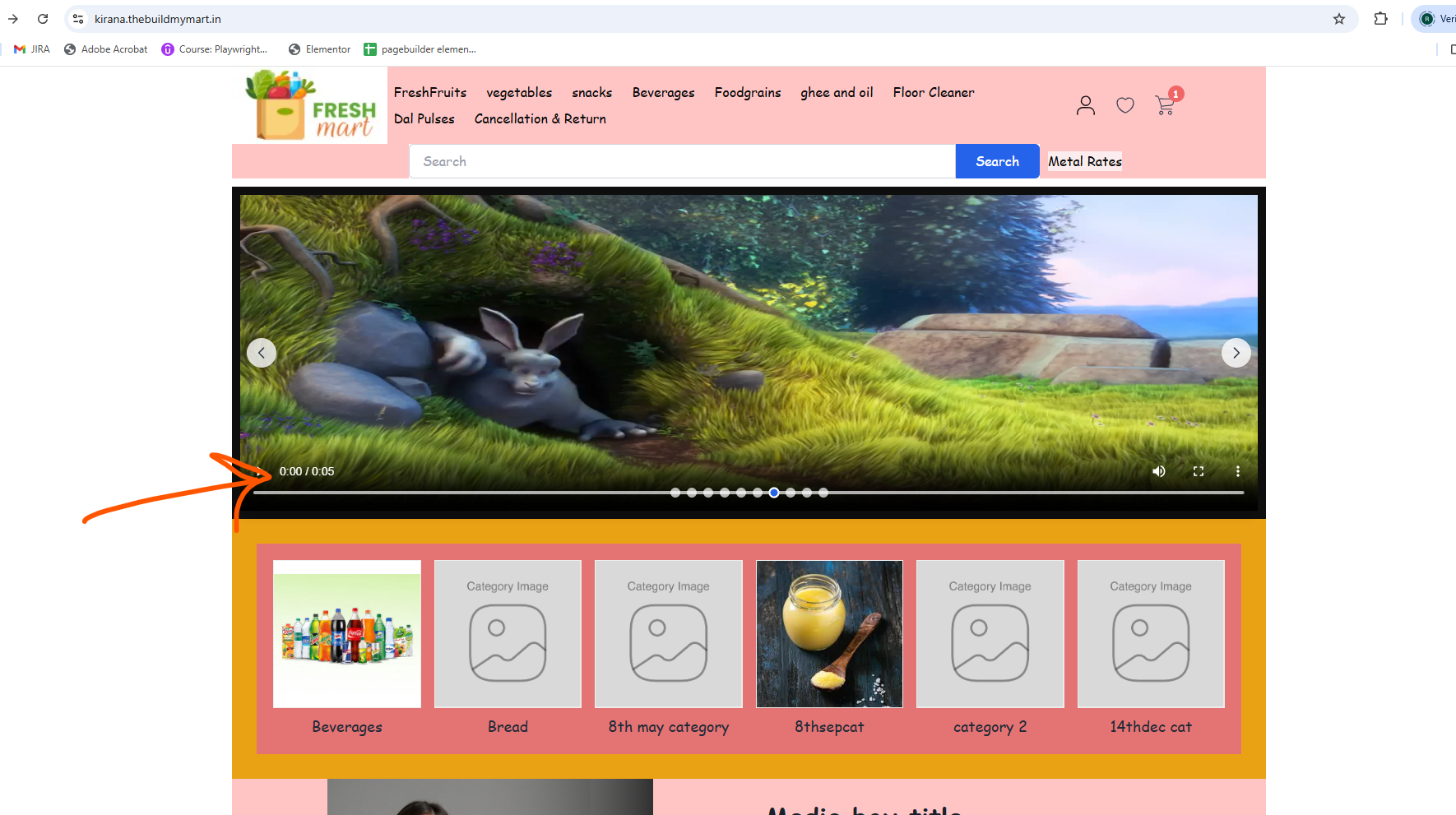Open the browser extensions puzzle icon
Image resolution: width=1456 pixels, height=815 pixels.
(x=1381, y=19)
